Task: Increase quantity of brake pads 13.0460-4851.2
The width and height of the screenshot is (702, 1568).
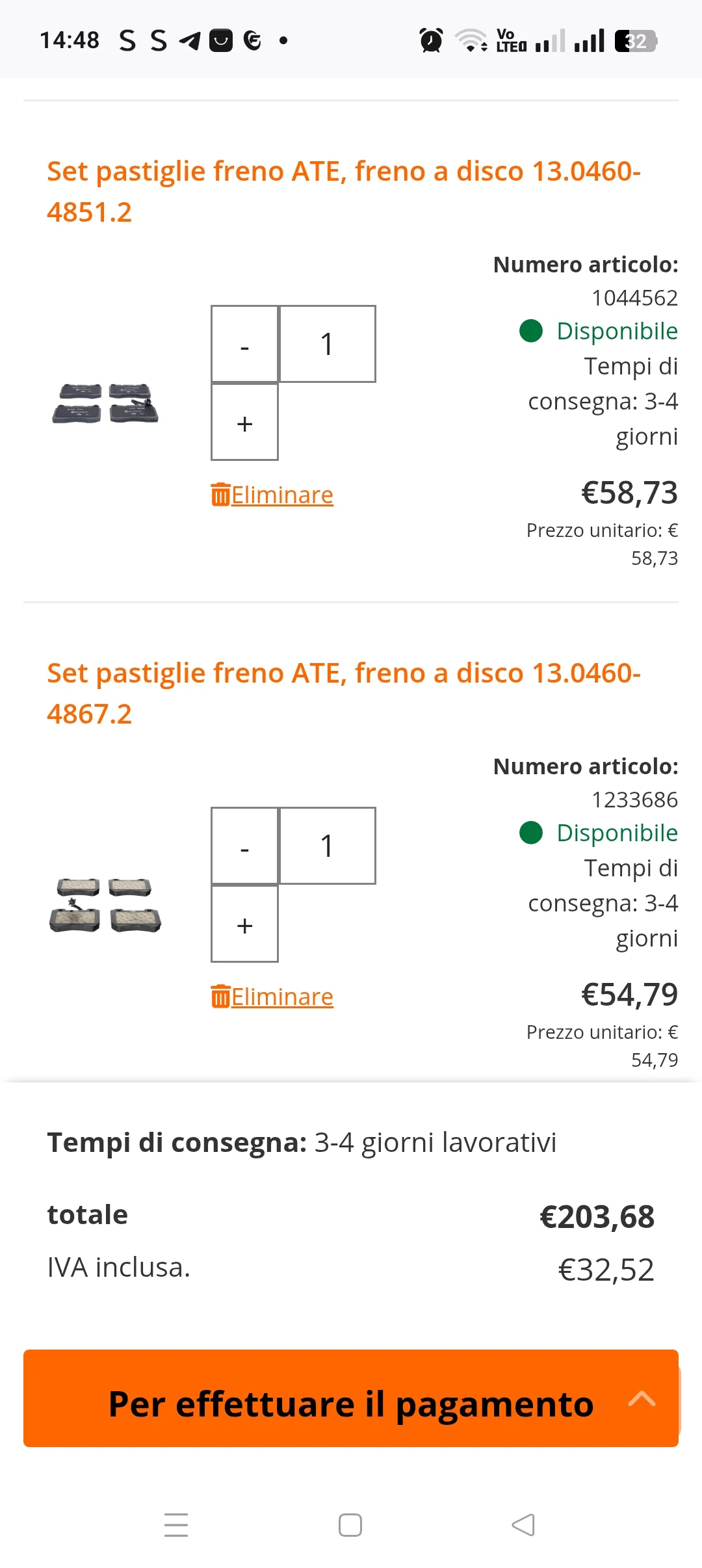Action: pos(244,423)
